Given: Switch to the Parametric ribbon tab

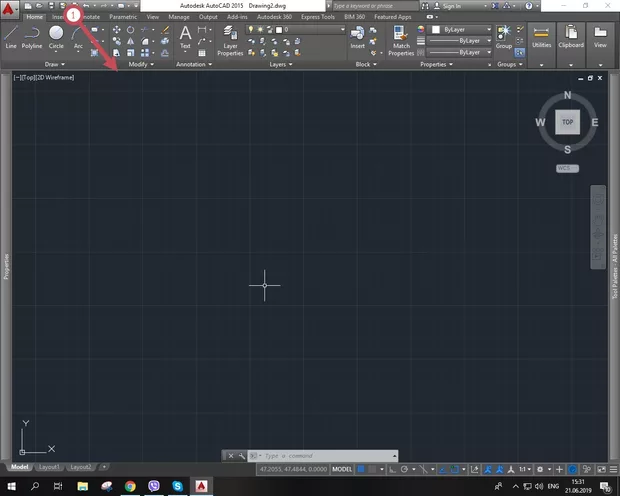Looking at the screenshot, I should pos(124,17).
